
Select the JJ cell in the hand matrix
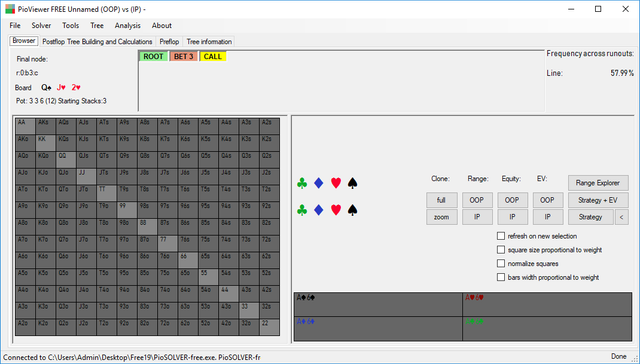[87, 177]
